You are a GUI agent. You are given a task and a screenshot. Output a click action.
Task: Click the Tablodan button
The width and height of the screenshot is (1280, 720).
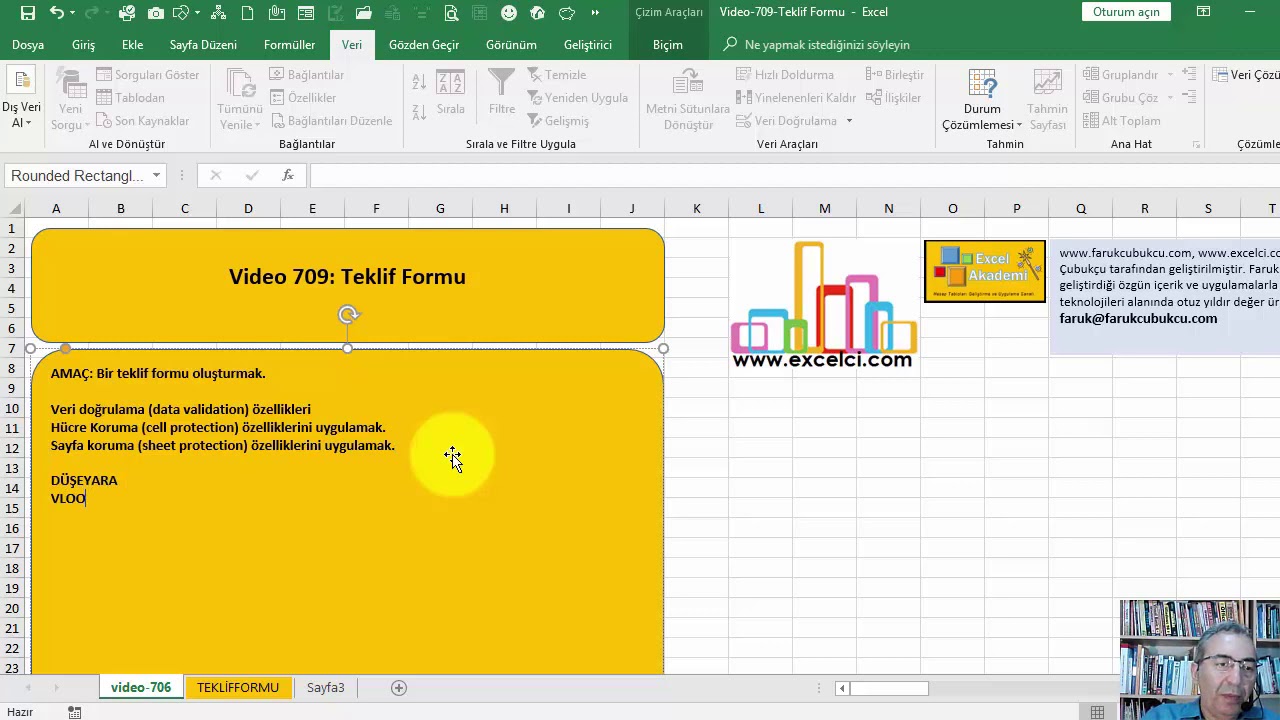(130, 98)
